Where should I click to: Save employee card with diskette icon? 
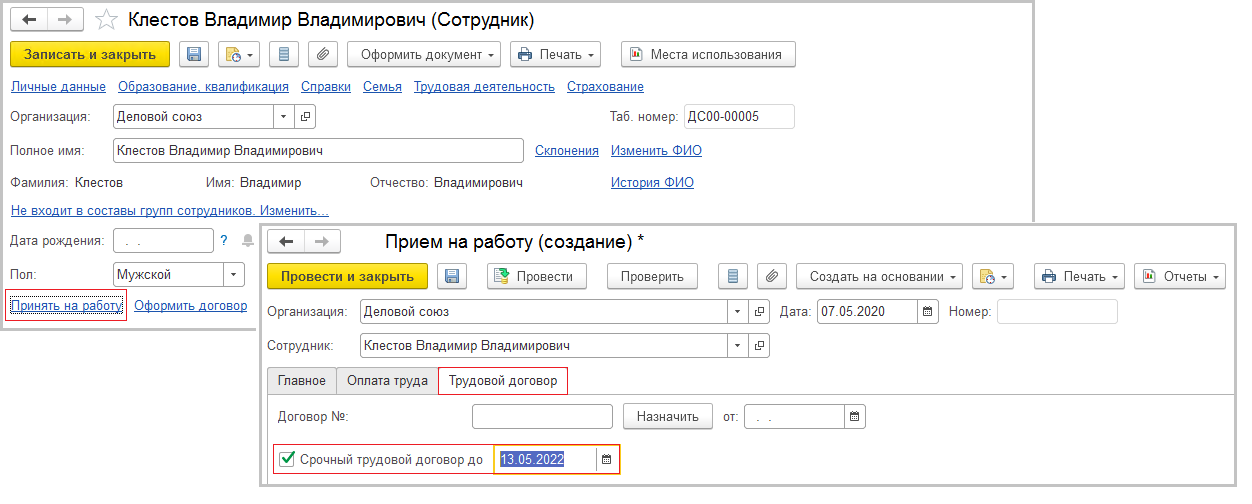click(194, 54)
